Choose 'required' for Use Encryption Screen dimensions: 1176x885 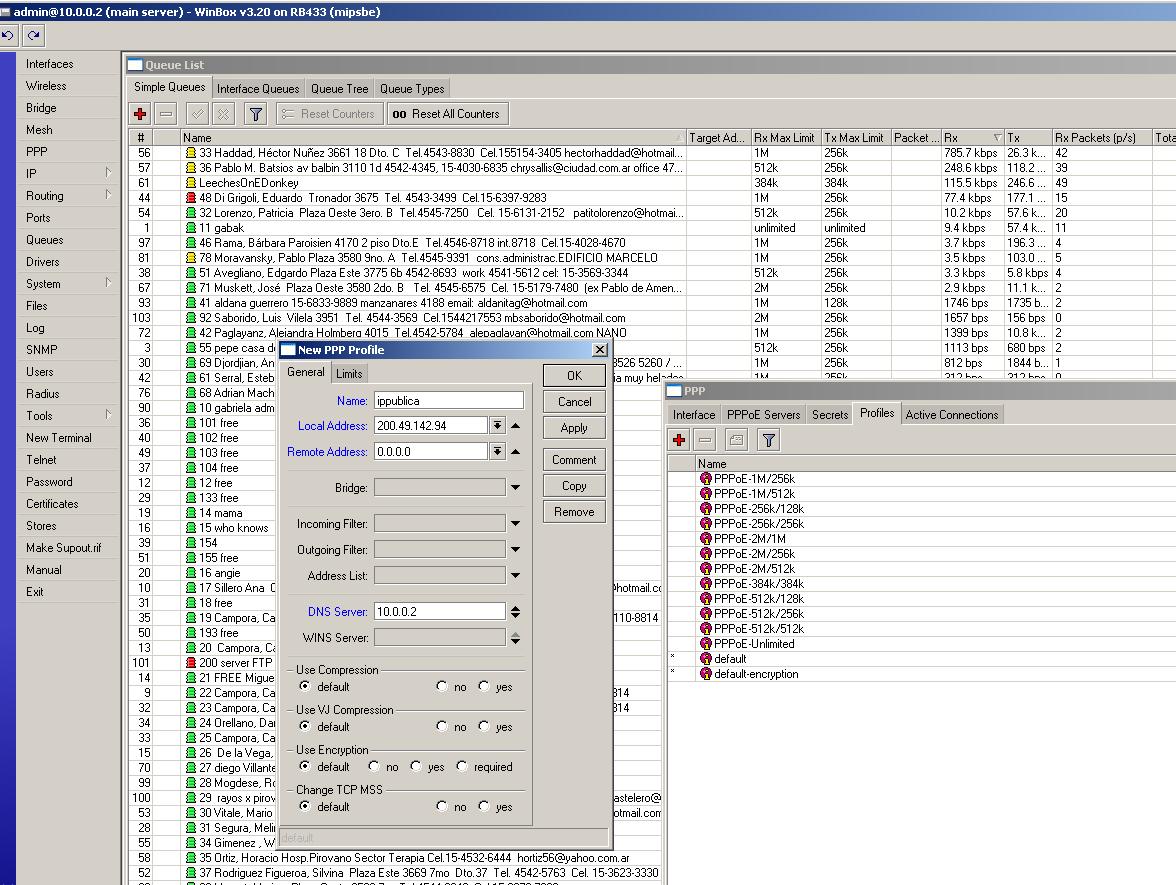point(462,767)
